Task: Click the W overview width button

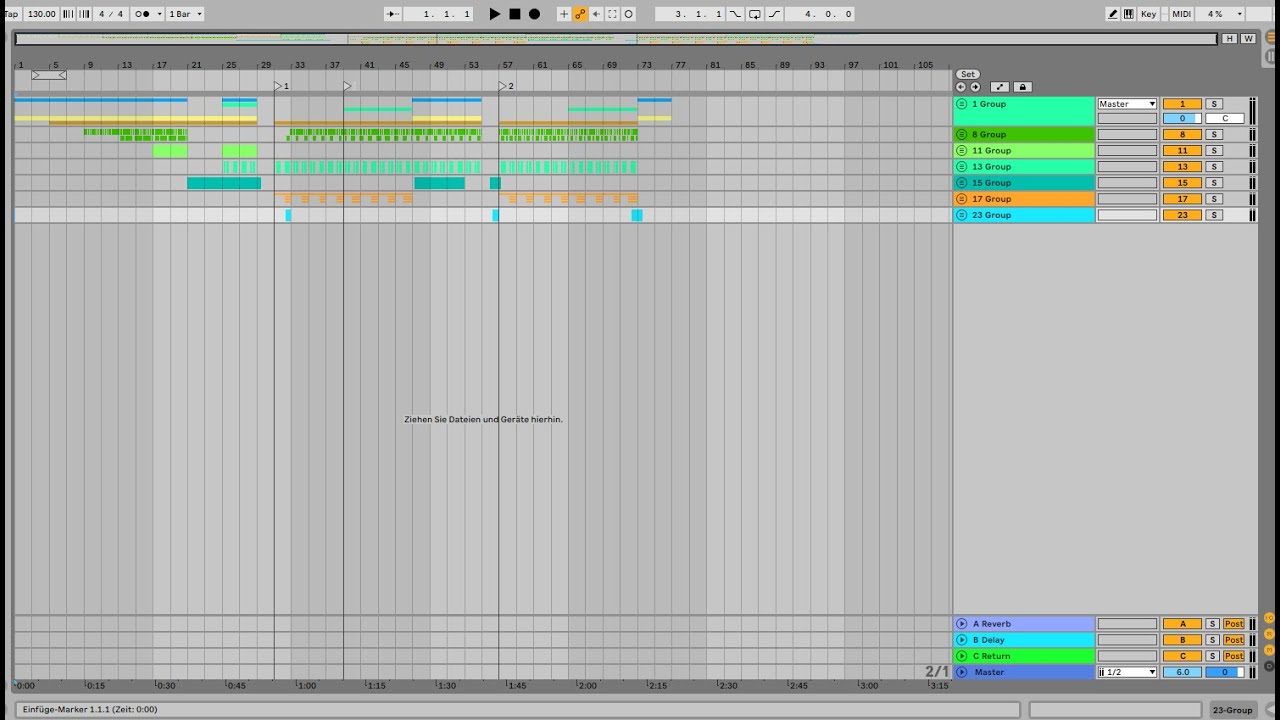Action: pos(1248,39)
